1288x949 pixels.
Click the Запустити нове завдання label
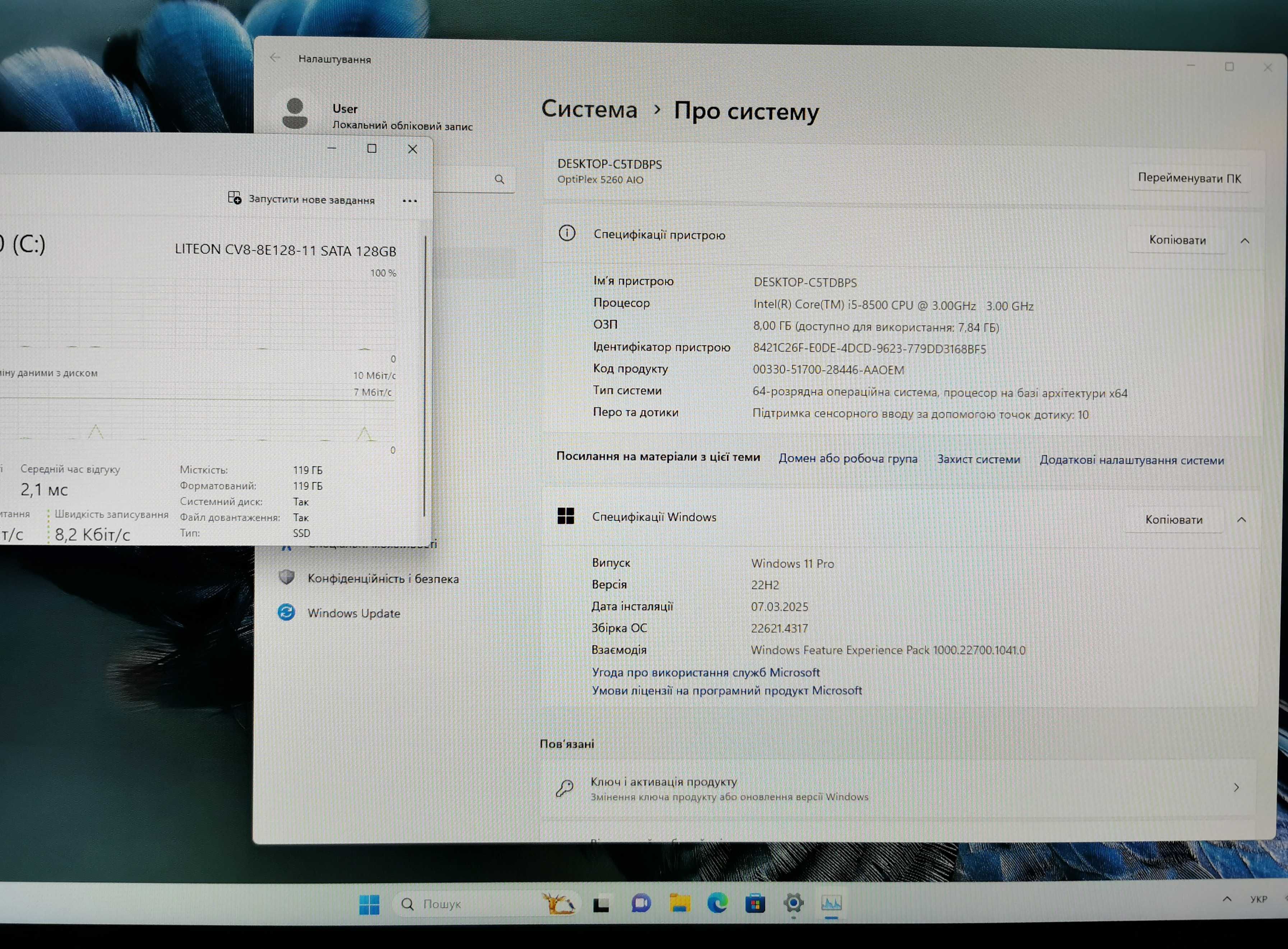click(x=311, y=199)
